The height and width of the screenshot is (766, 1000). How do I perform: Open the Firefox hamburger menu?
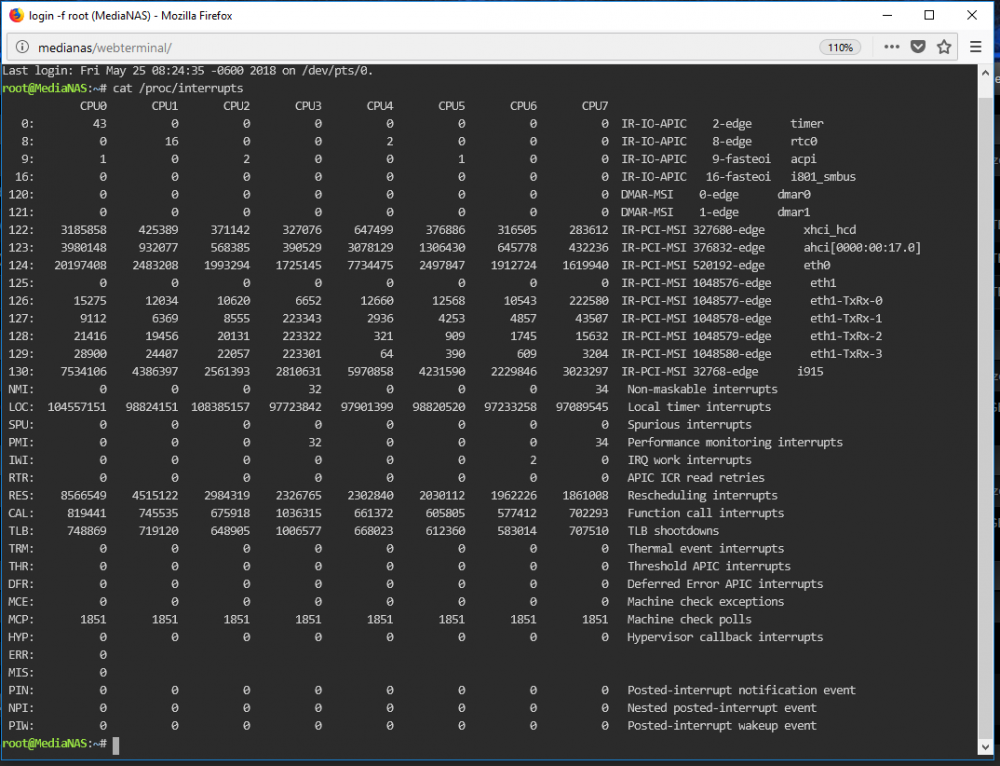975,47
